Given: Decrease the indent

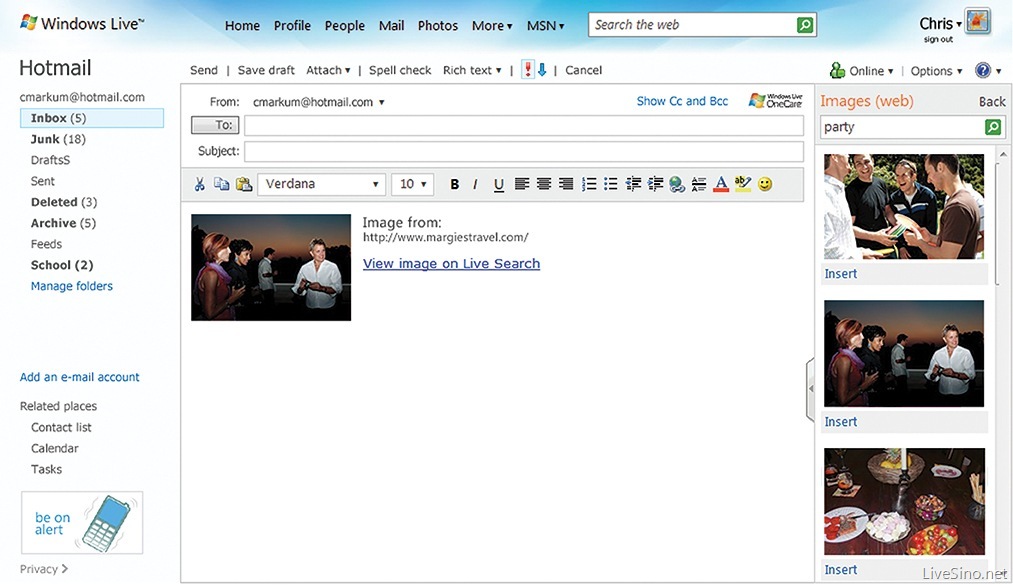Looking at the screenshot, I should click(633, 184).
